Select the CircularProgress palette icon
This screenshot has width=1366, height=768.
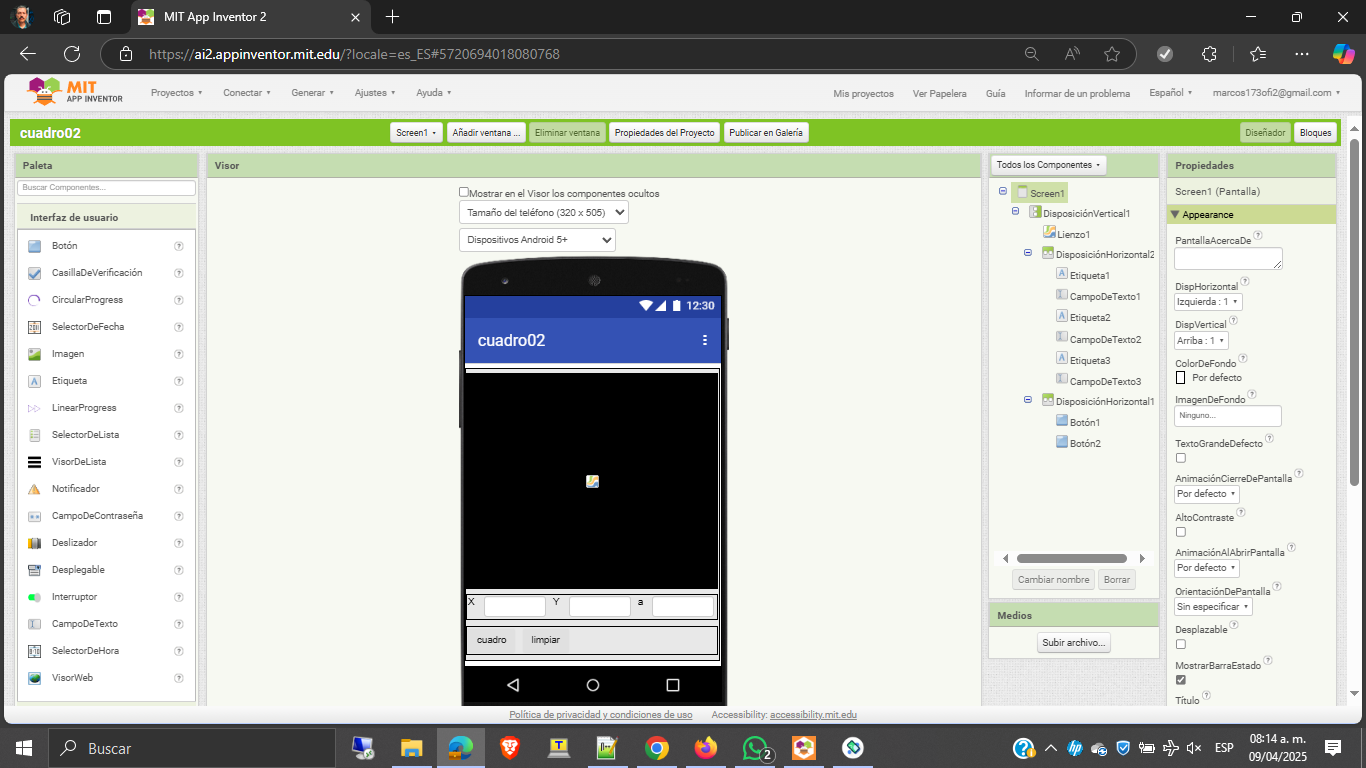[x=34, y=300]
